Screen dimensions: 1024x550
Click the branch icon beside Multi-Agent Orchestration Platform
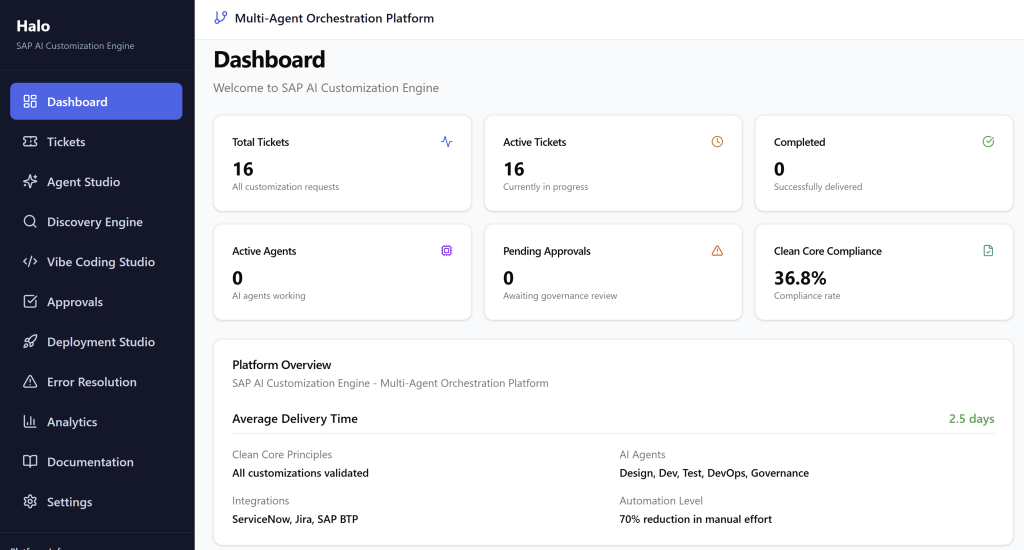pos(221,18)
